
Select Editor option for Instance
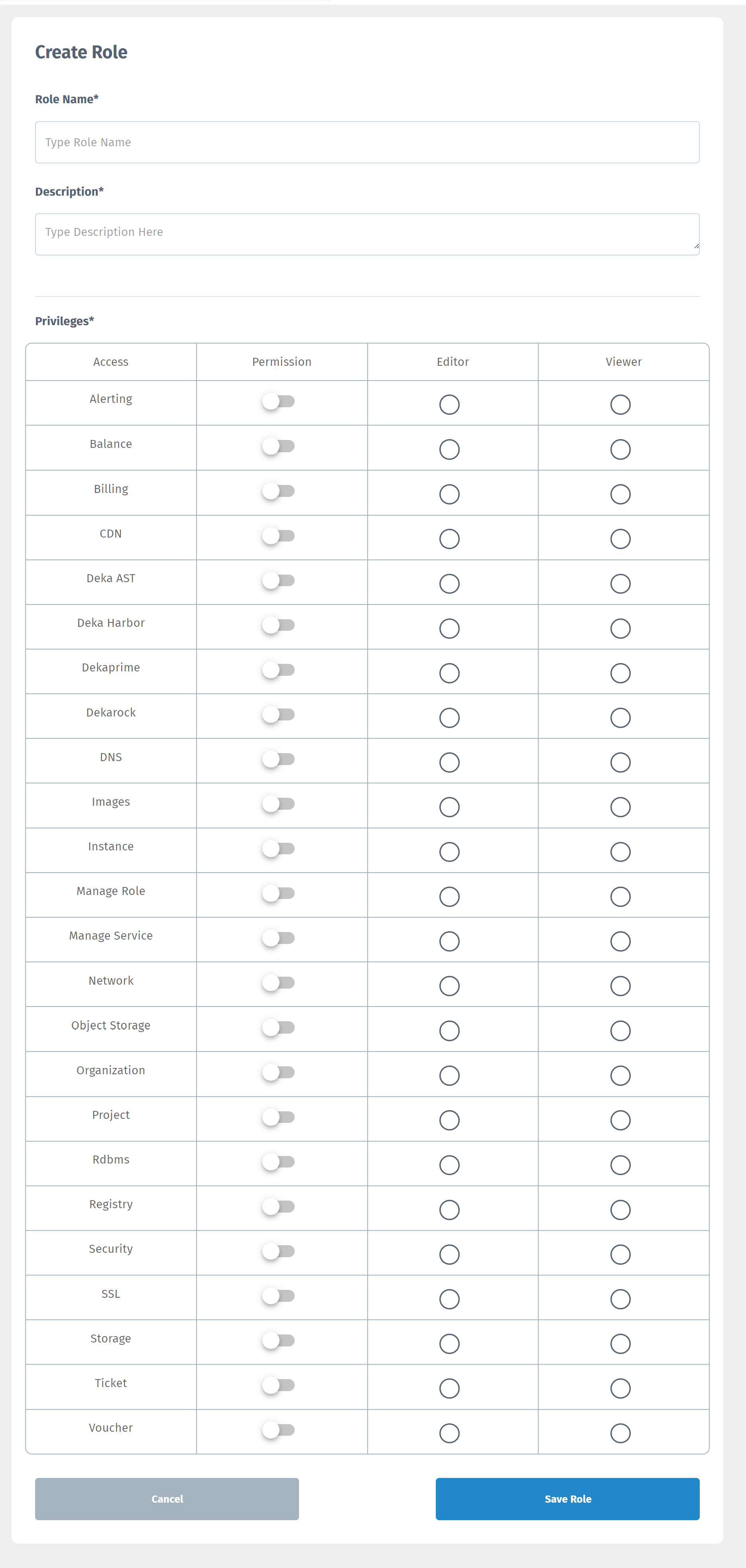449,852
